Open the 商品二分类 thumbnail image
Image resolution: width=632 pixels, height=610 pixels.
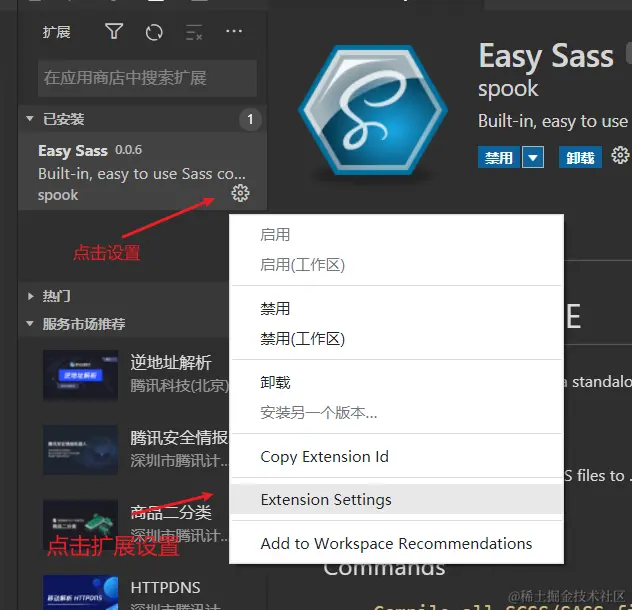pos(81,525)
